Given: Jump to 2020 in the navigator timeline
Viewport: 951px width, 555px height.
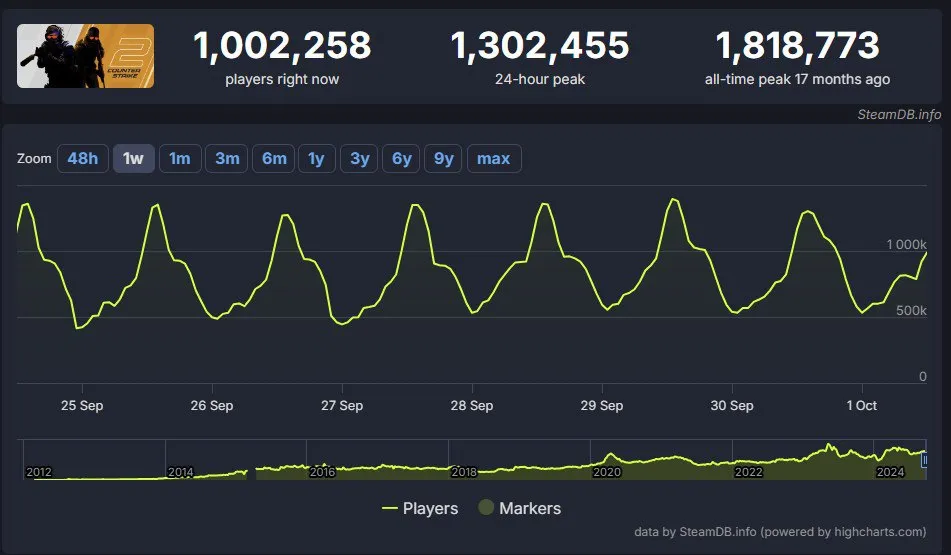Looking at the screenshot, I should point(607,472).
